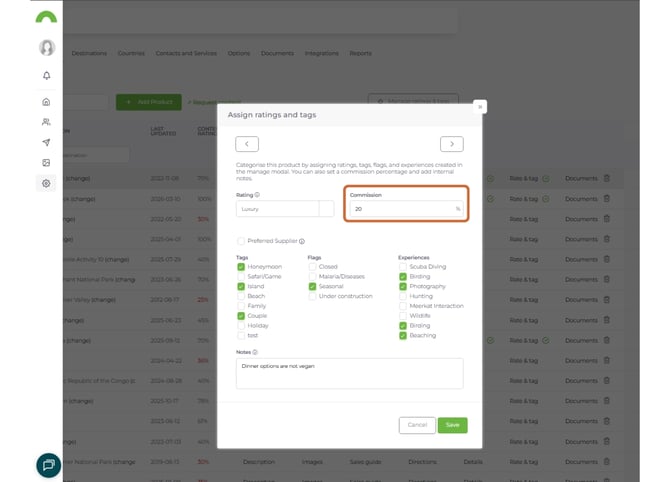670x482 pixels.
Task: Open settings gear icon in sidebar
Action: point(46,183)
